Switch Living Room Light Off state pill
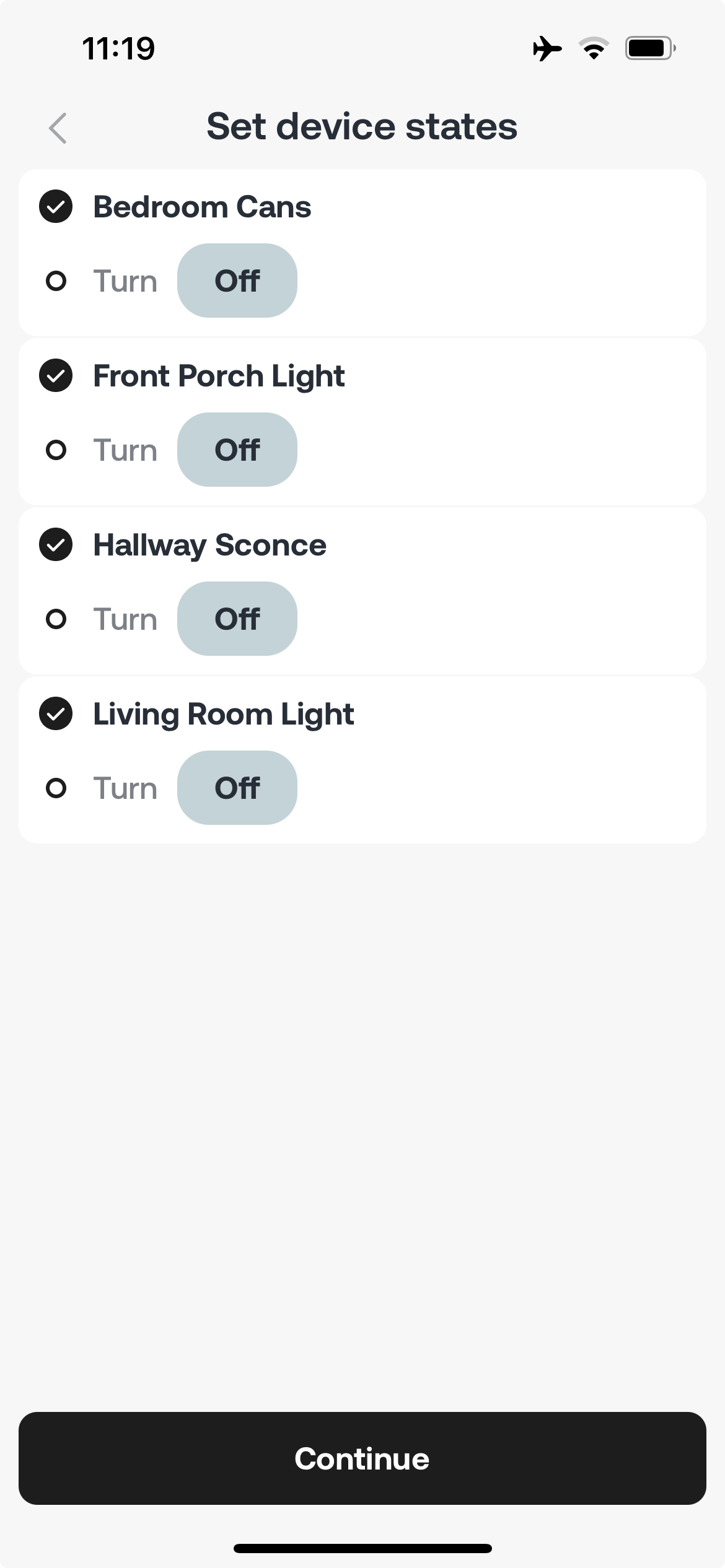Image resolution: width=725 pixels, height=1568 pixels. click(237, 788)
